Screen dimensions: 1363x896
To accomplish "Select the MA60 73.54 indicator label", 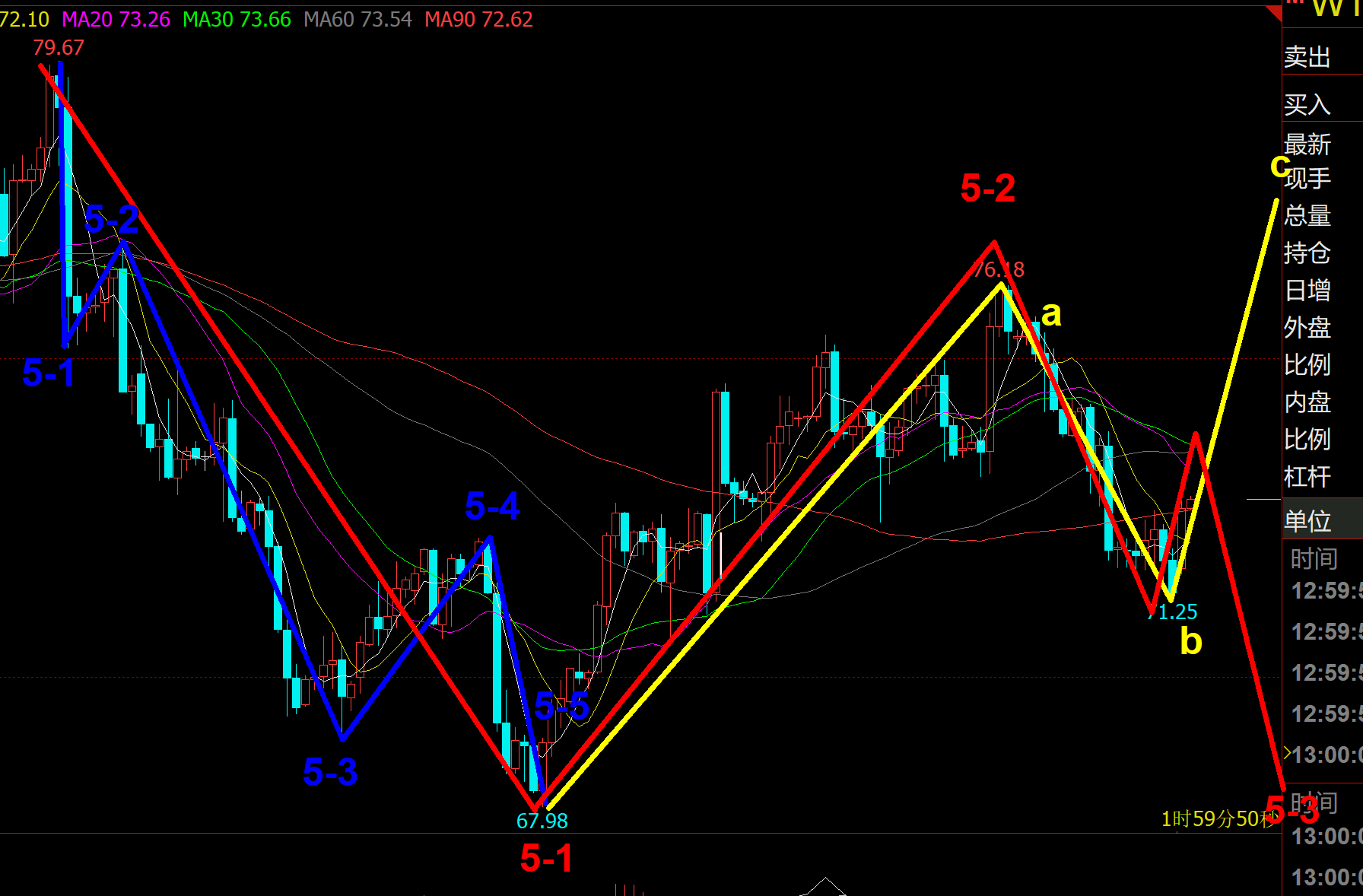I will [x=357, y=20].
